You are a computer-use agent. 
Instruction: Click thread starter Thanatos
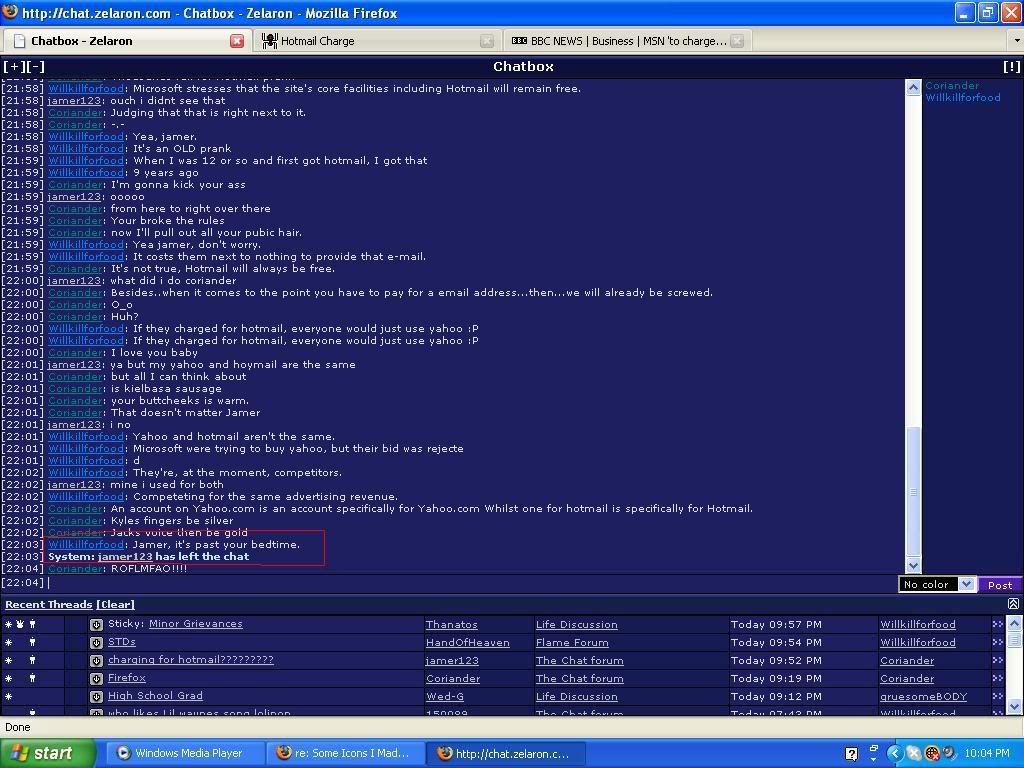pos(451,625)
